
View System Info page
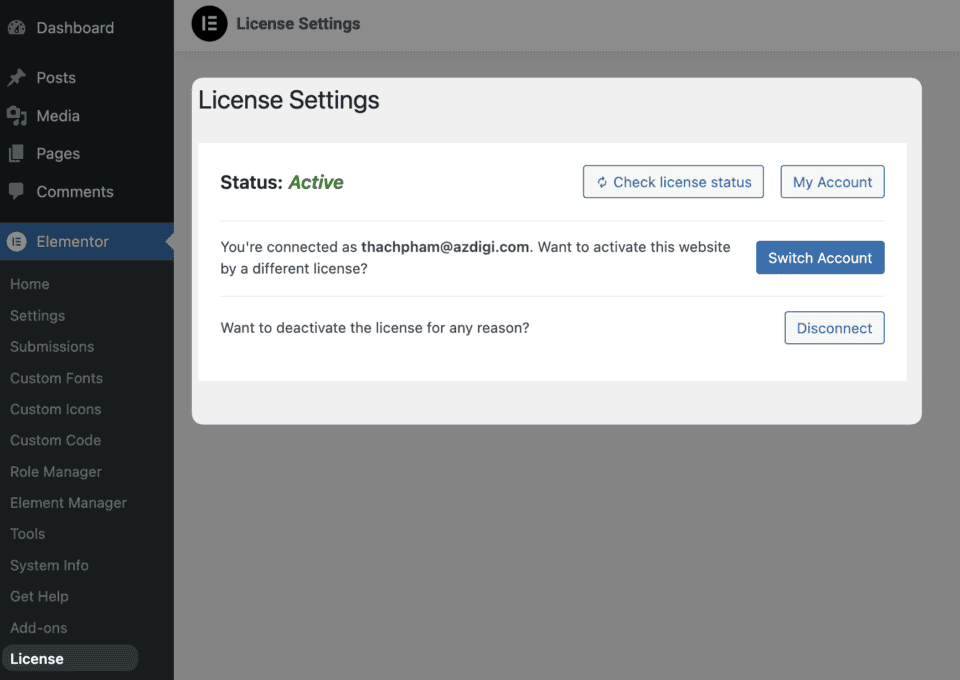[x=49, y=565]
